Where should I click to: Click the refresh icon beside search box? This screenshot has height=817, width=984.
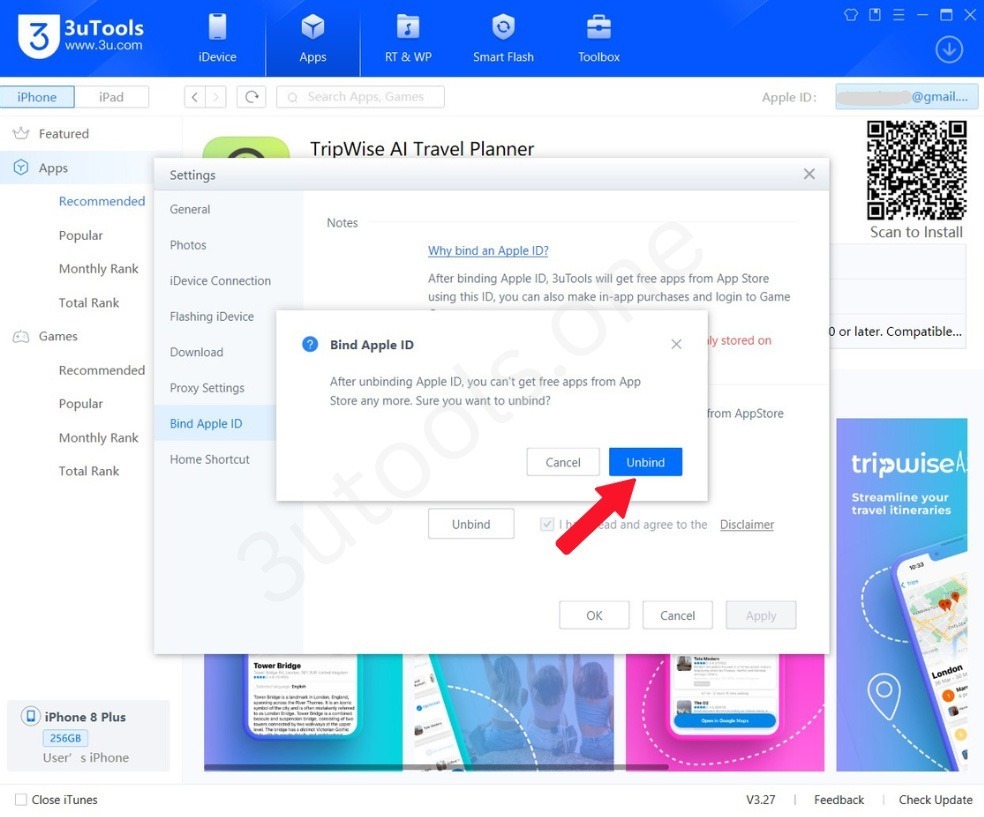point(251,97)
